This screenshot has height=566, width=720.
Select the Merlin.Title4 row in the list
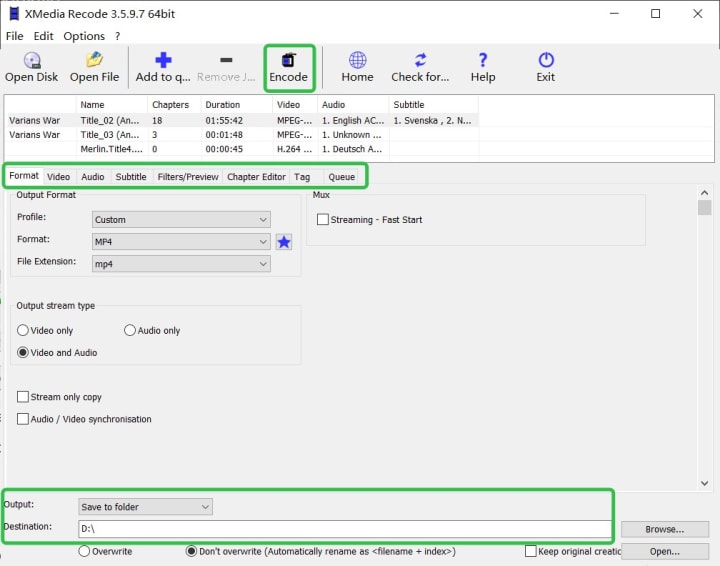(242, 149)
